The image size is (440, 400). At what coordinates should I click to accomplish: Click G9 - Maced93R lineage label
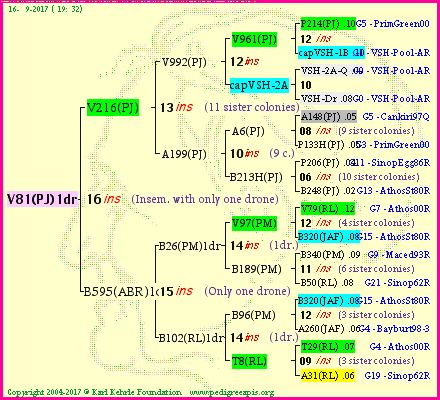[399, 255]
